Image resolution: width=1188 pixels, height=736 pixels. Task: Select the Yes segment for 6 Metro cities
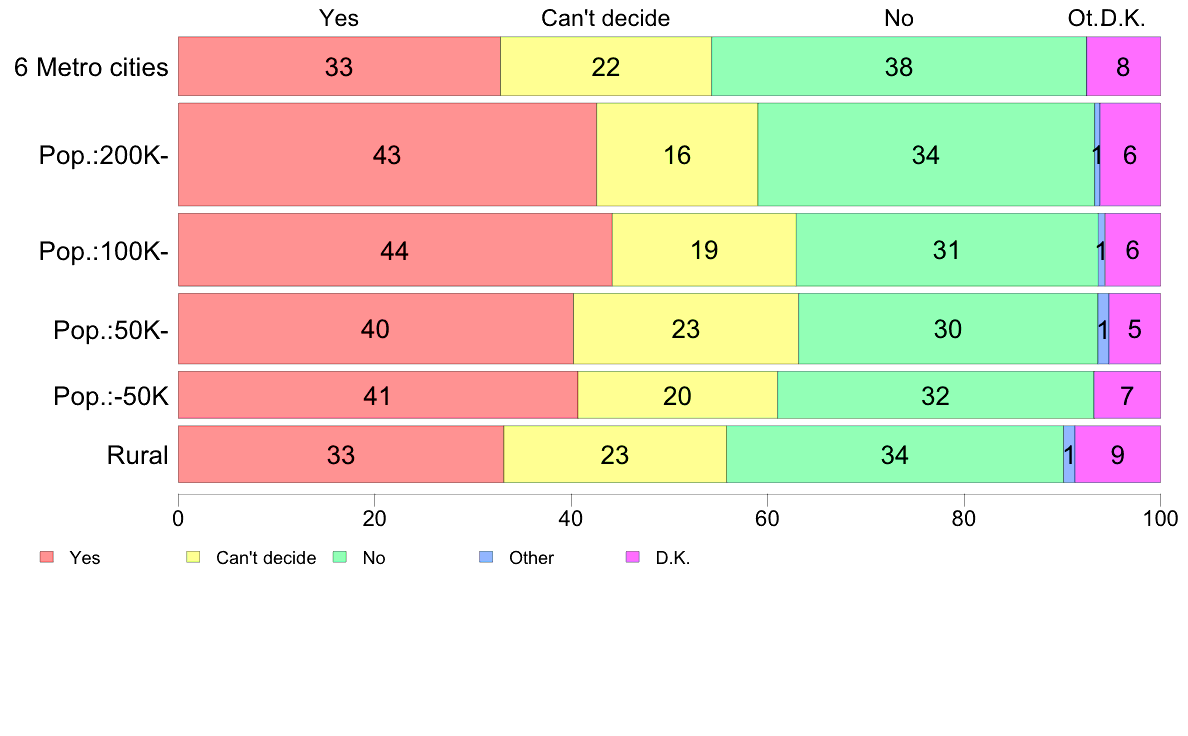339,67
